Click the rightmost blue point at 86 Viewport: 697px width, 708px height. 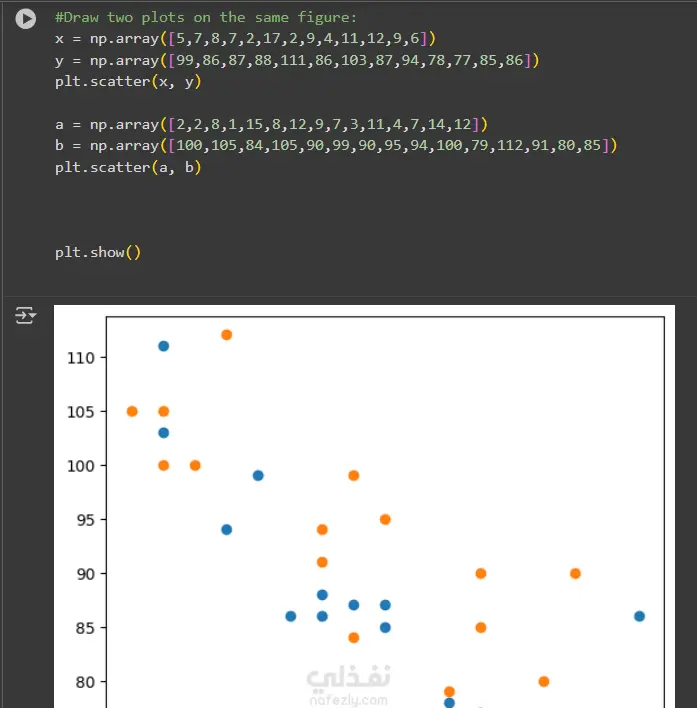click(x=639, y=616)
